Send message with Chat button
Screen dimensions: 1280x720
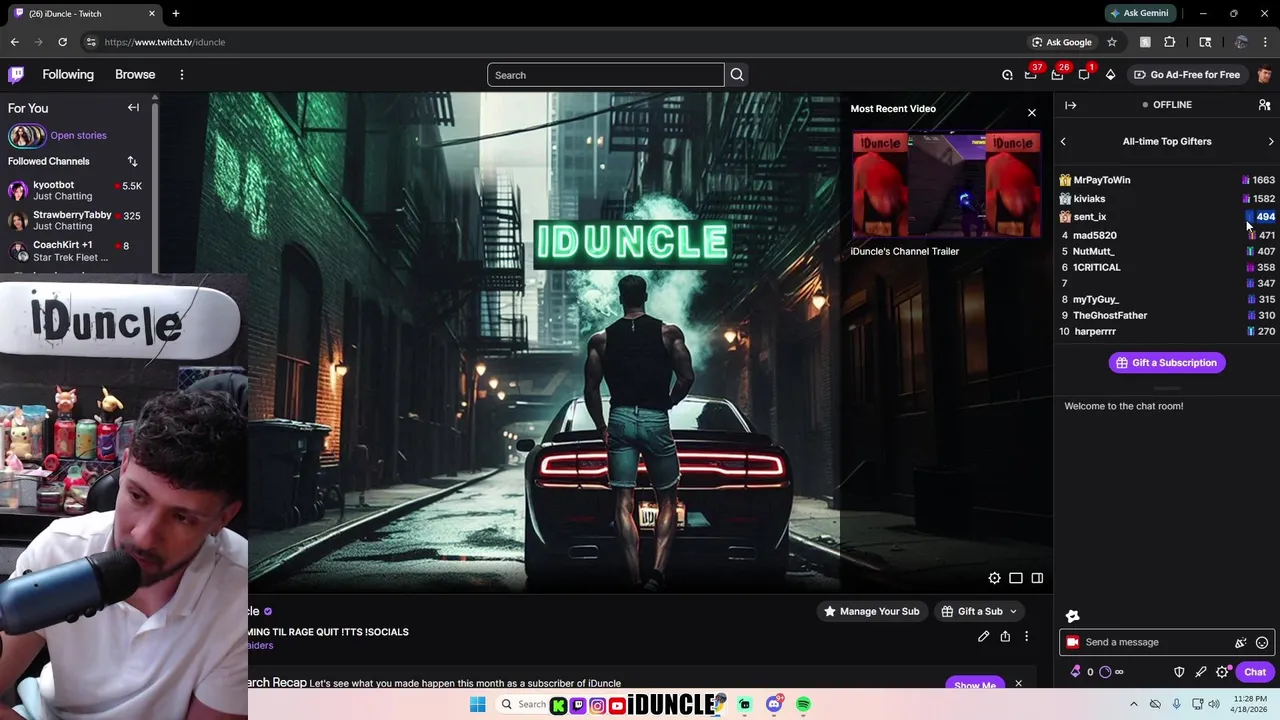(x=1255, y=672)
